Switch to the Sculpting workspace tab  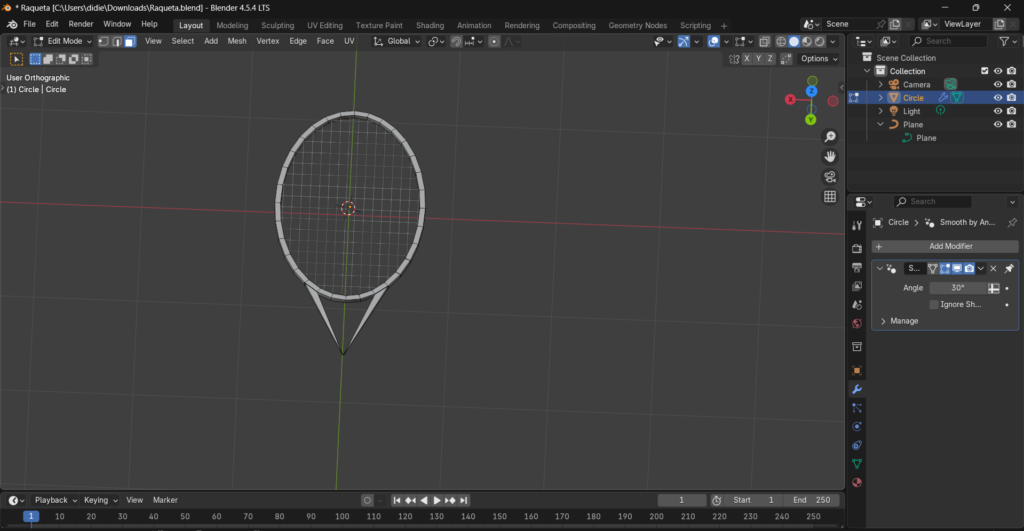[278, 25]
